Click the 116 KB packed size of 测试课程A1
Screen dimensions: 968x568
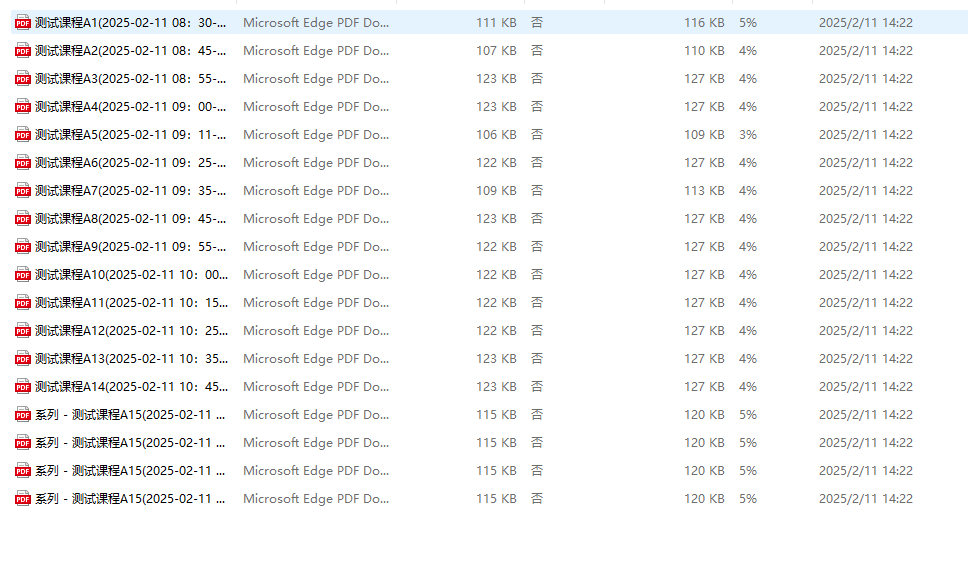[x=704, y=23]
